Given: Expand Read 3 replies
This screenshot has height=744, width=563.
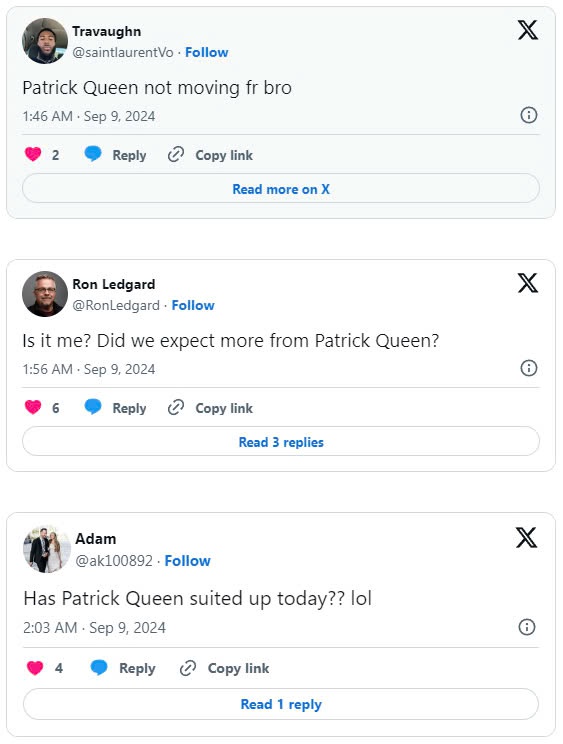Looking at the screenshot, I should (281, 442).
